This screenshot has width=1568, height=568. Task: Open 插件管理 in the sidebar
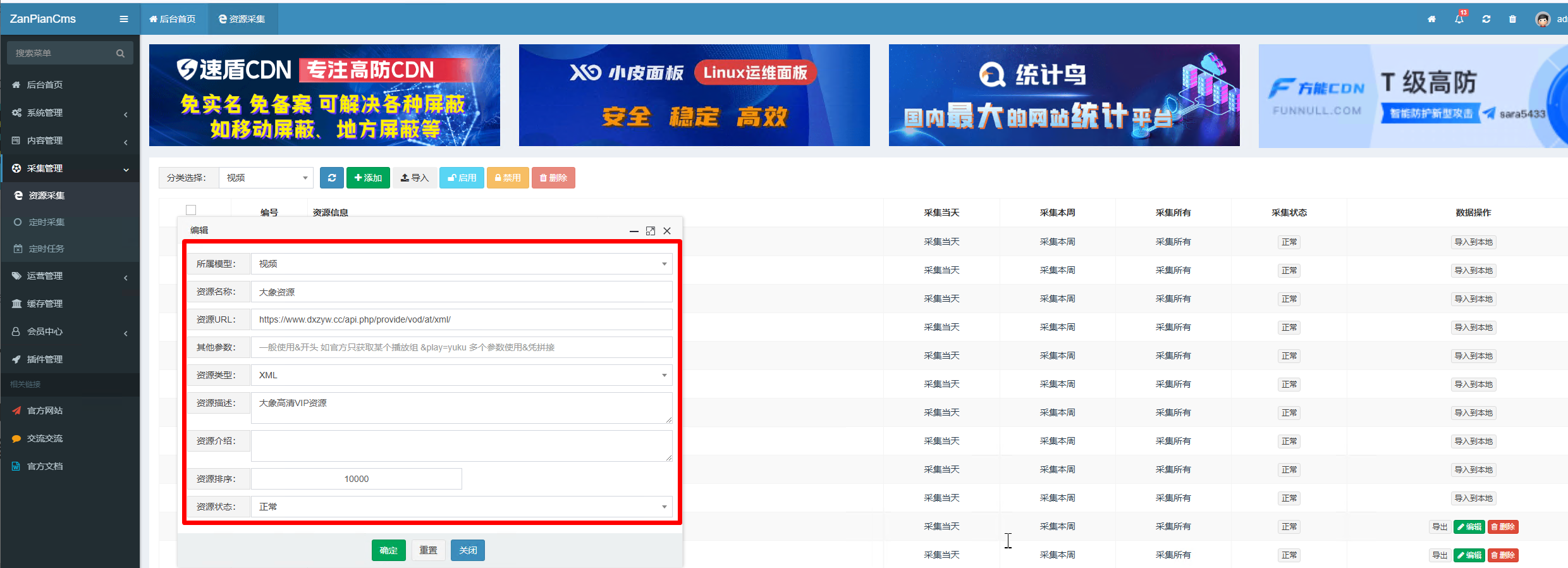[70, 359]
